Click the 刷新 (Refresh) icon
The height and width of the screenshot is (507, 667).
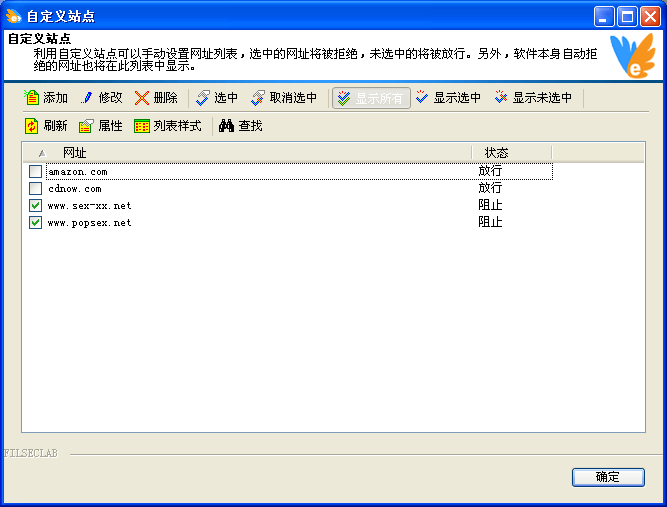(32, 126)
